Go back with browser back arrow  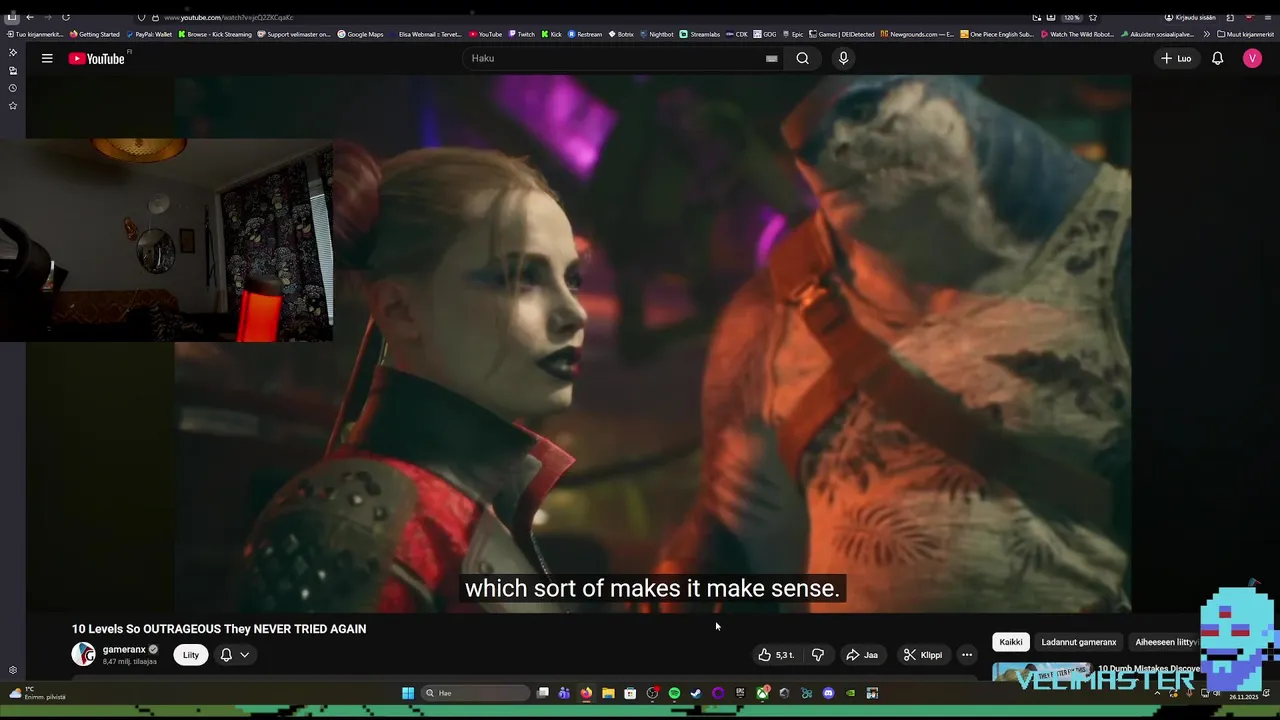pyautogui.click(x=29, y=17)
